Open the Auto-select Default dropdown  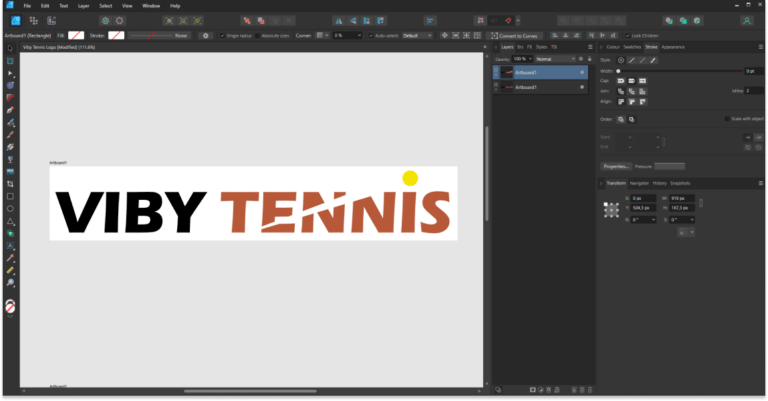[x=417, y=36]
